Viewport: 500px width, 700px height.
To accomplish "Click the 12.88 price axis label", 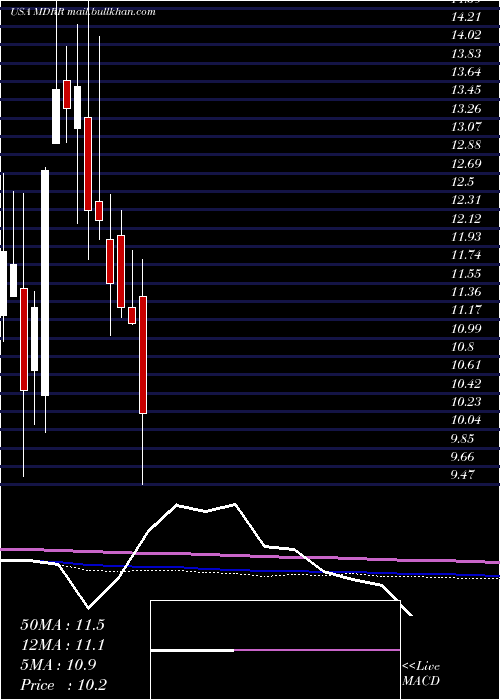I will [466, 145].
